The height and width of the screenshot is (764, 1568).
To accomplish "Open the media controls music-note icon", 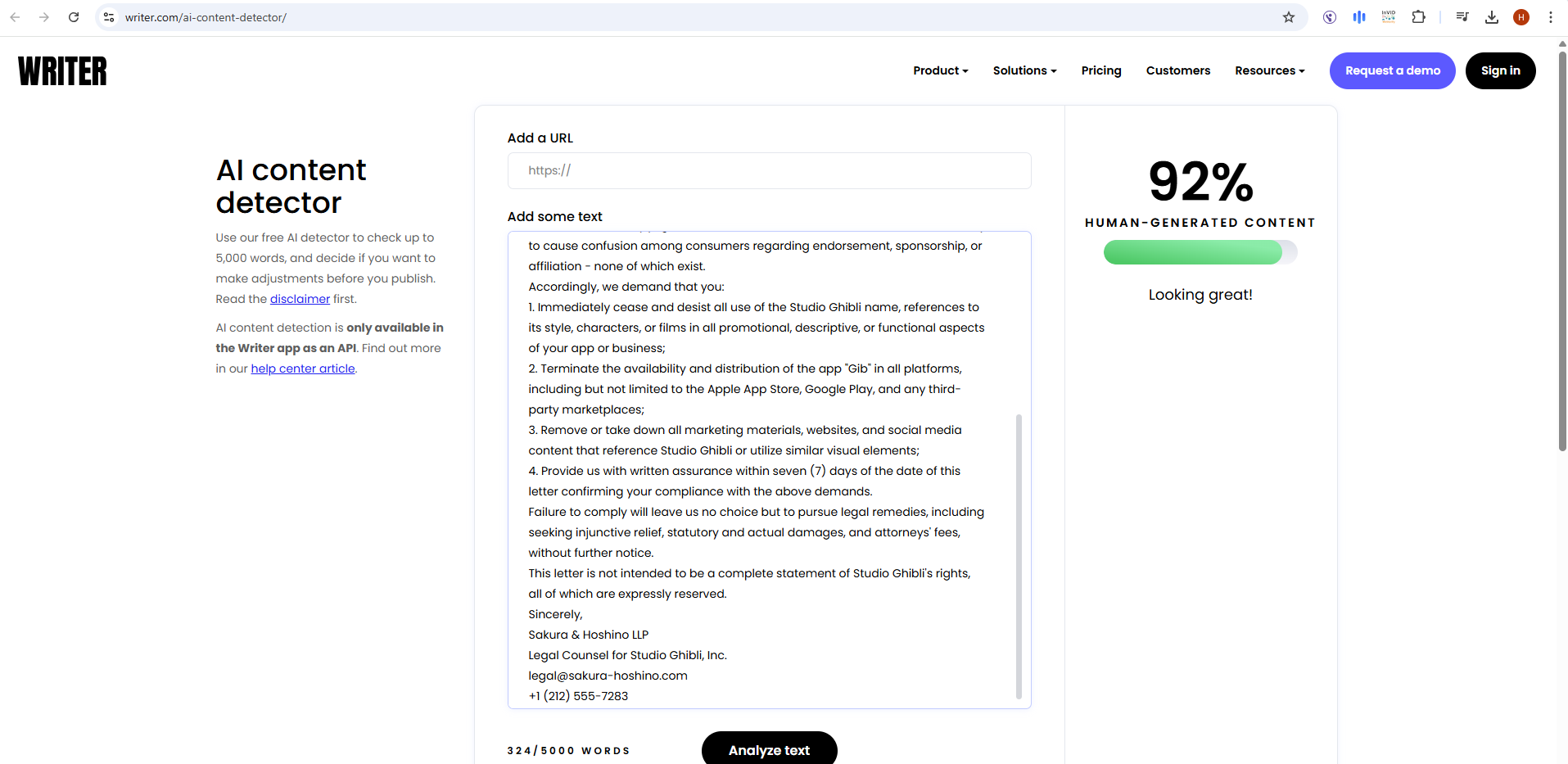I will click(1462, 17).
